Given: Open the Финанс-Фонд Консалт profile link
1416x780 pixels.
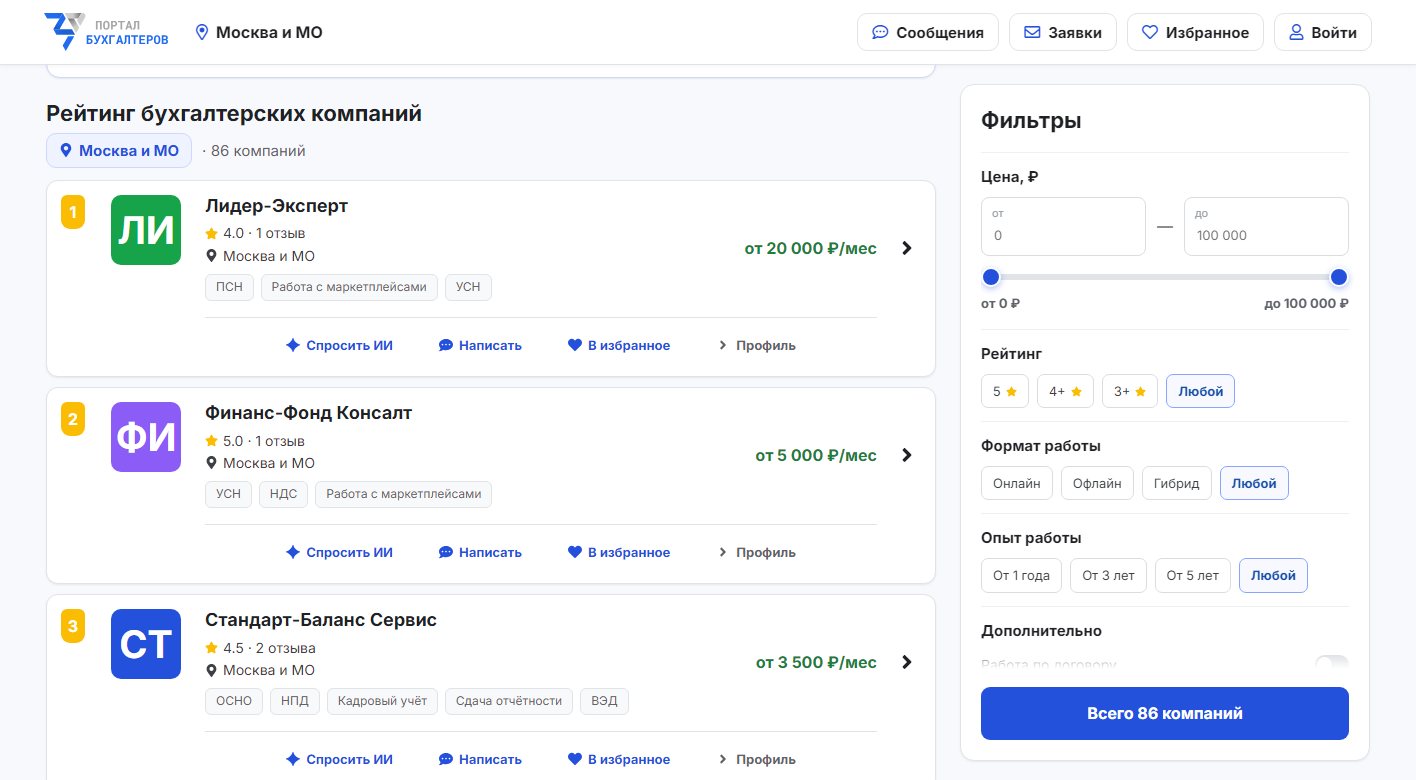Looking at the screenshot, I should point(757,552).
